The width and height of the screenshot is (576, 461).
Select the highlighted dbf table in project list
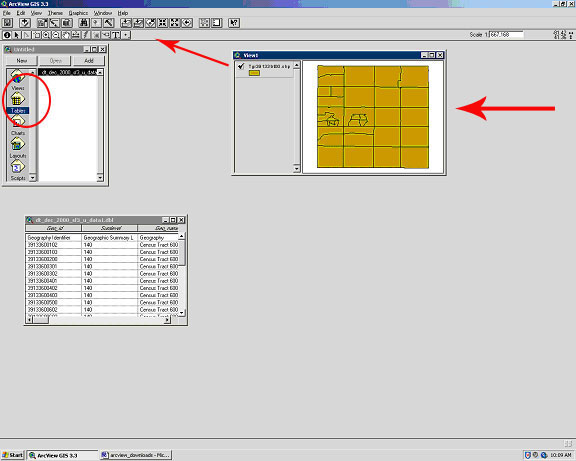click(68, 72)
